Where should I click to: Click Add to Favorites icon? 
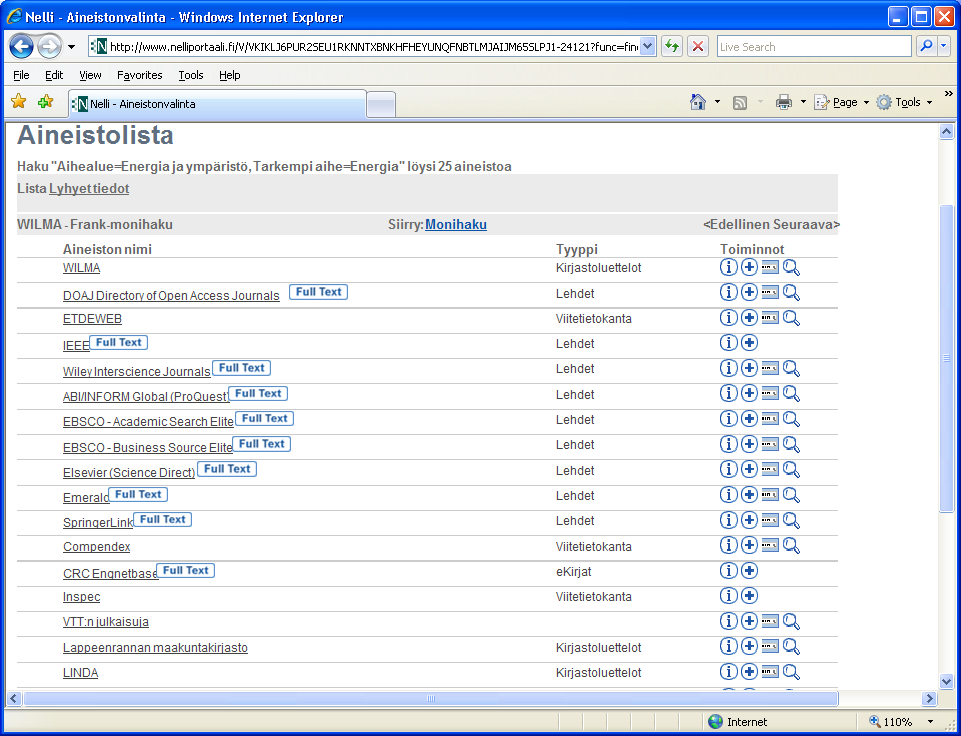(x=45, y=102)
